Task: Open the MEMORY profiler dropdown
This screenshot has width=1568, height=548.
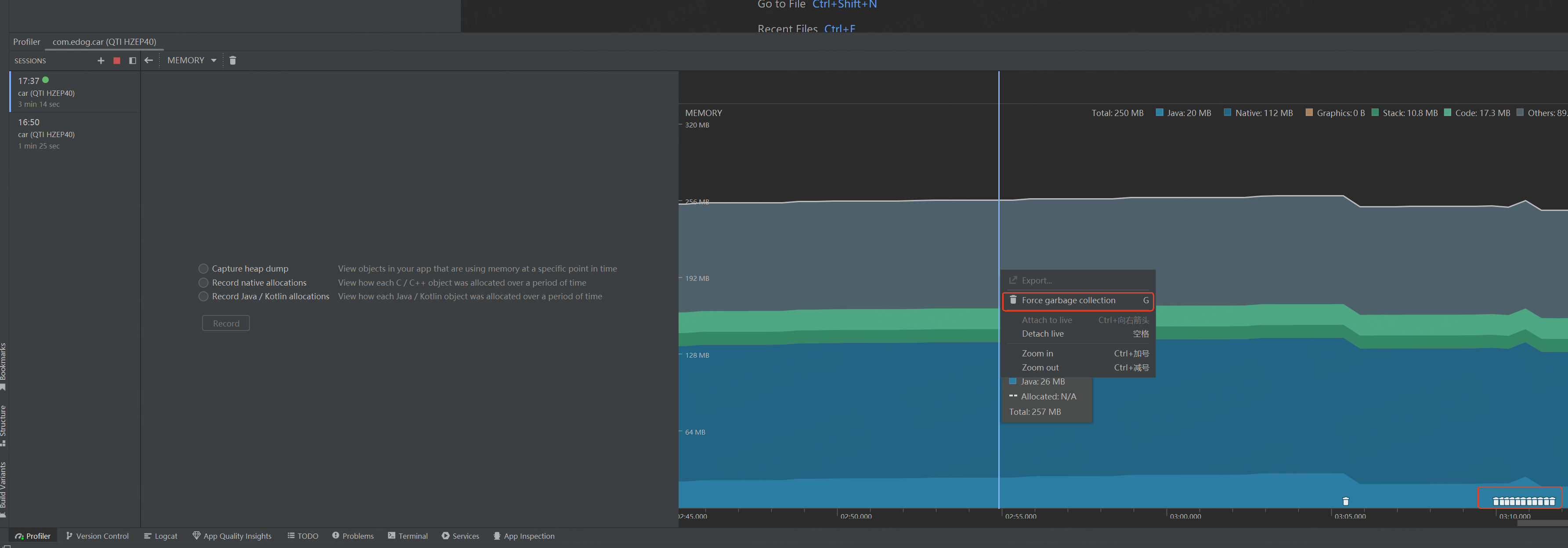Action: point(192,60)
